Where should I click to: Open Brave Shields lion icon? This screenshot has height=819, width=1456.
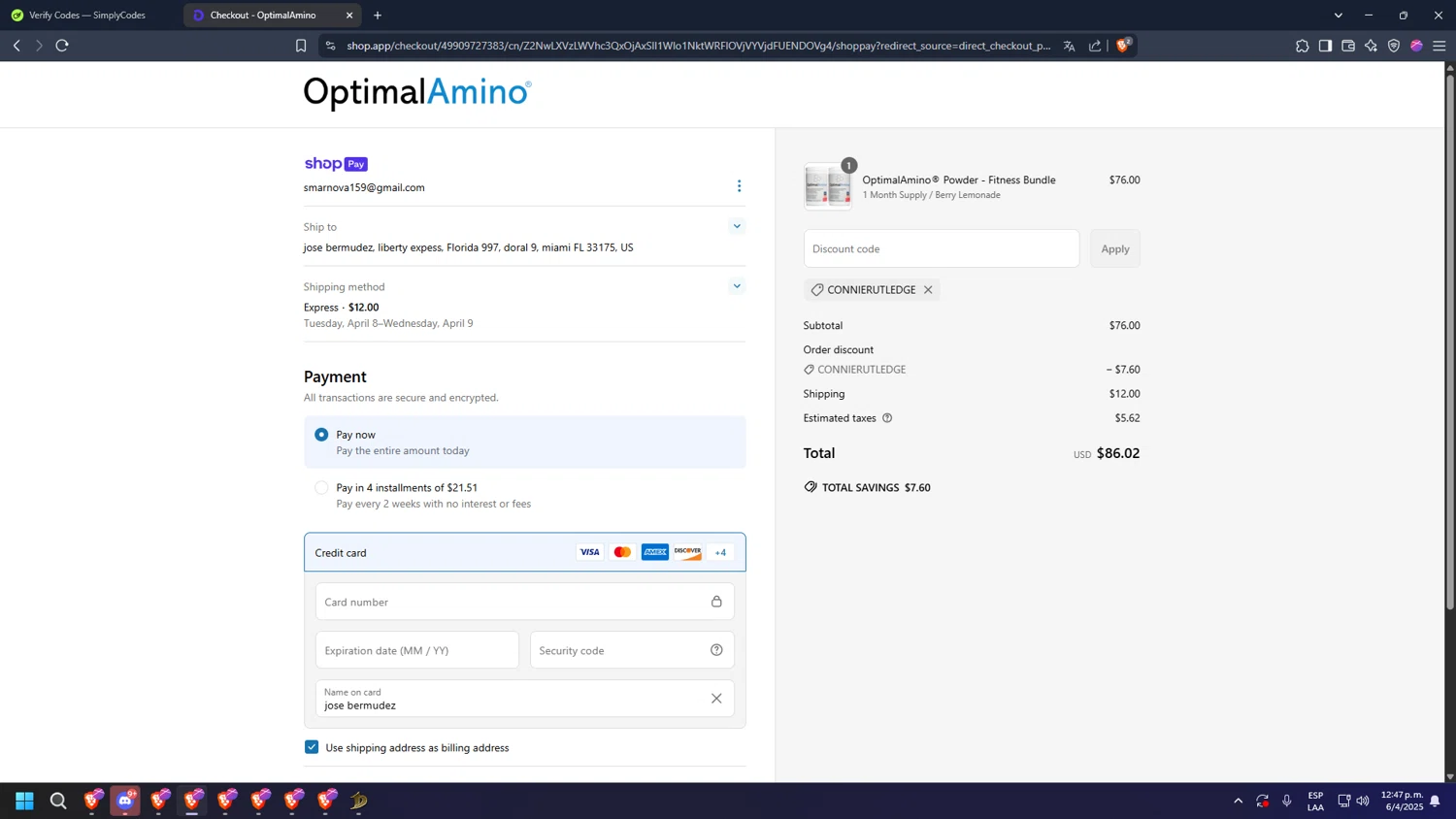(x=1123, y=45)
